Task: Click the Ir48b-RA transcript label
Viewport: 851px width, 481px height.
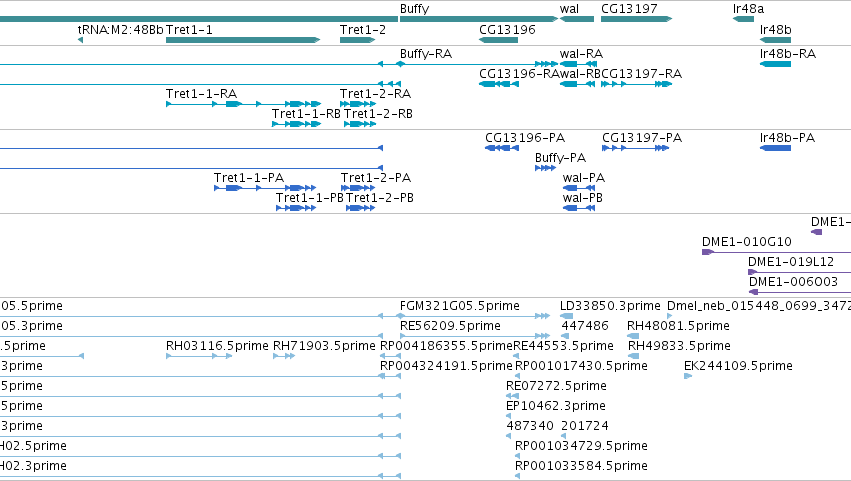Action: pos(788,54)
